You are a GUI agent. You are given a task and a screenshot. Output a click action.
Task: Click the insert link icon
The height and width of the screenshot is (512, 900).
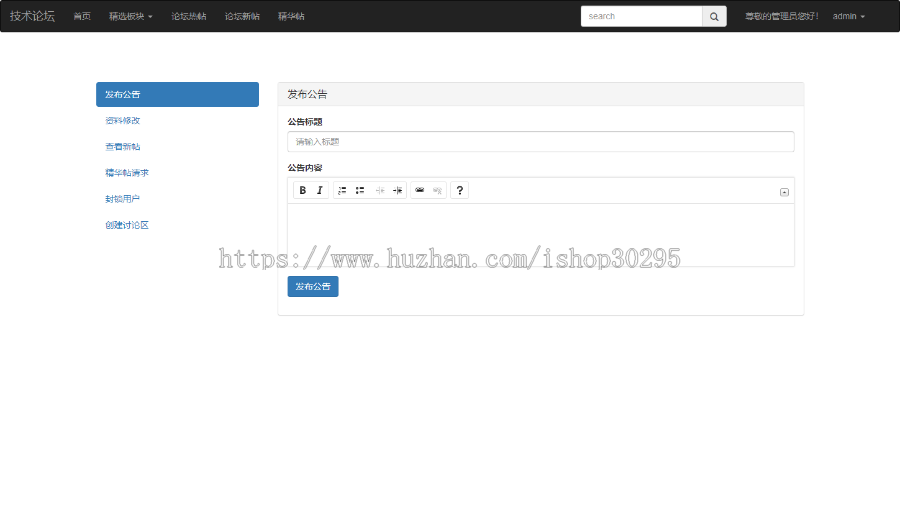point(420,191)
